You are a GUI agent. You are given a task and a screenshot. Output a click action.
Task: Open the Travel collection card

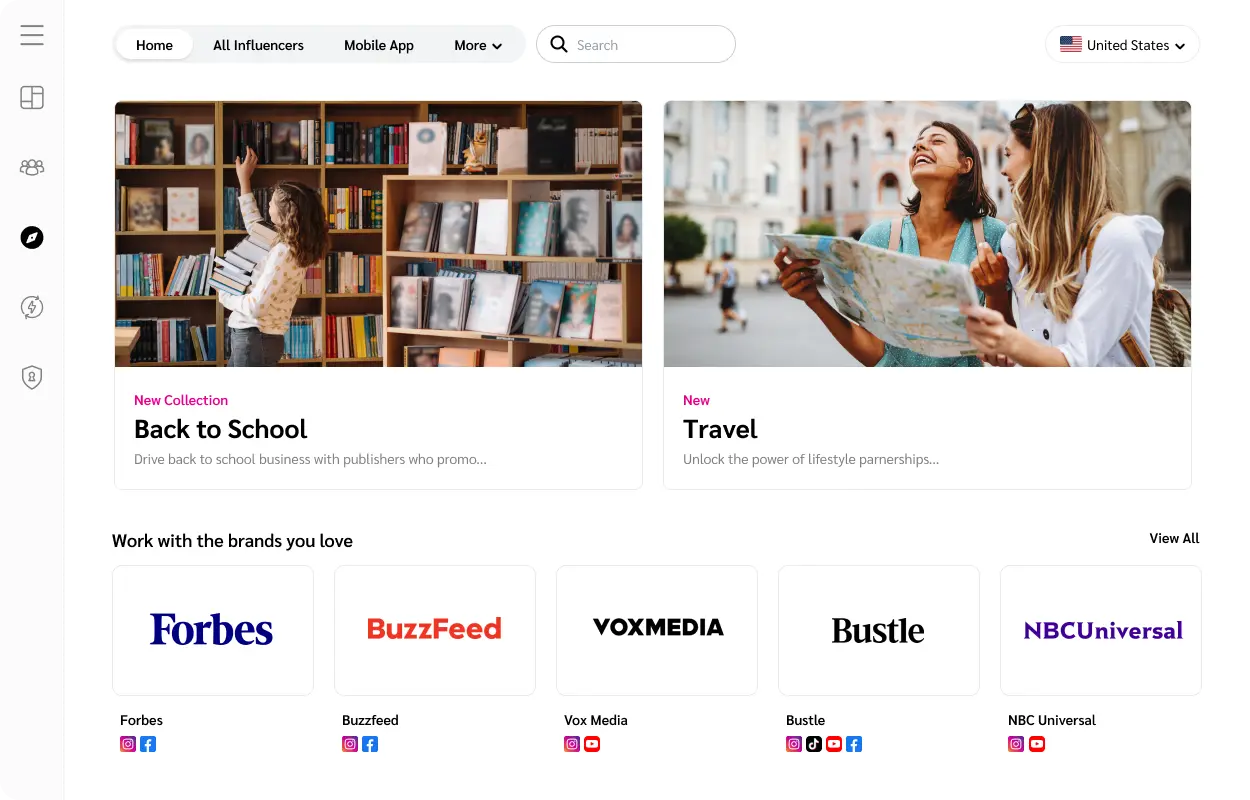pyautogui.click(x=927, y=295)
